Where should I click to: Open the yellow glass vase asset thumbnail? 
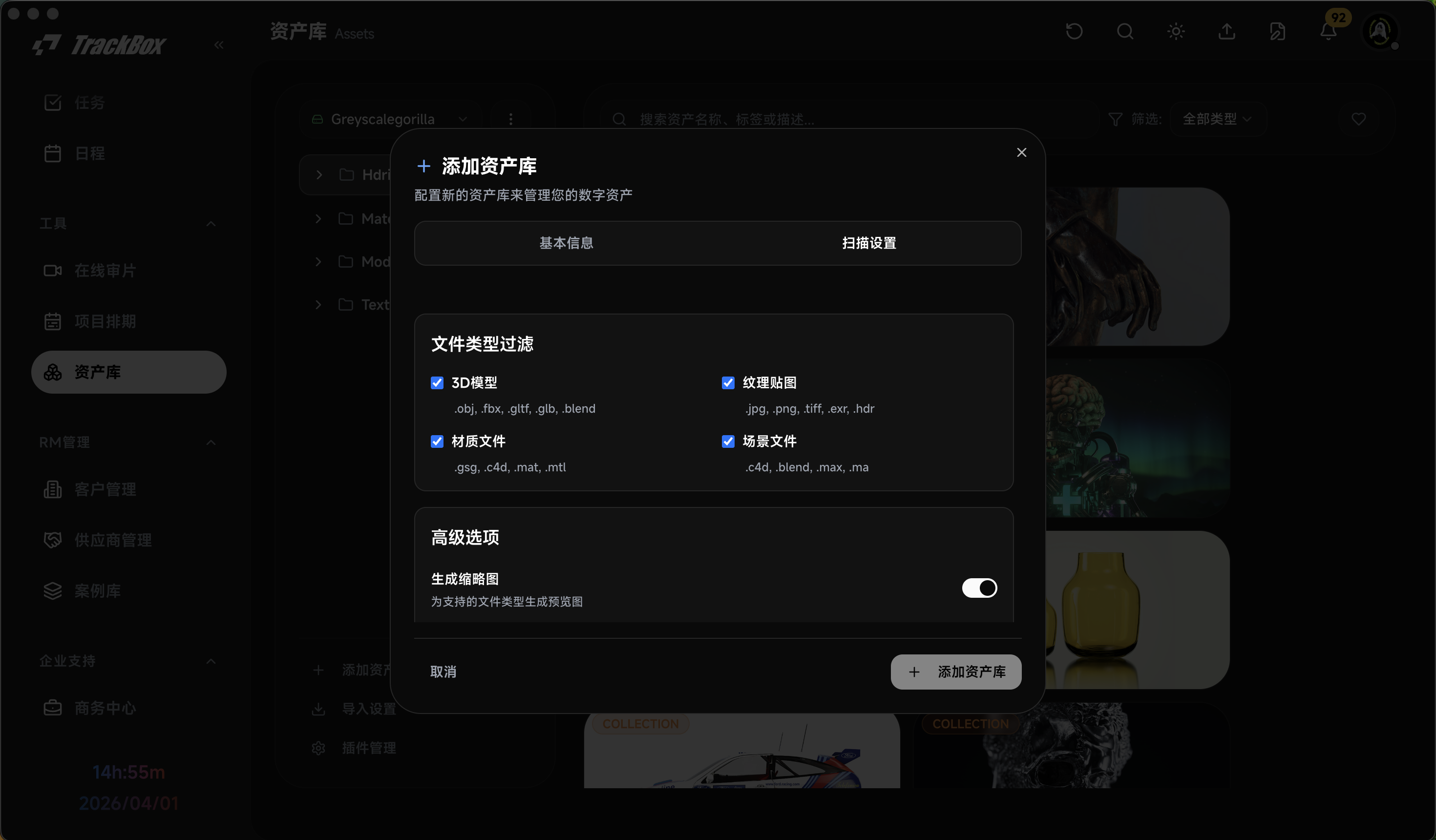1138,610
